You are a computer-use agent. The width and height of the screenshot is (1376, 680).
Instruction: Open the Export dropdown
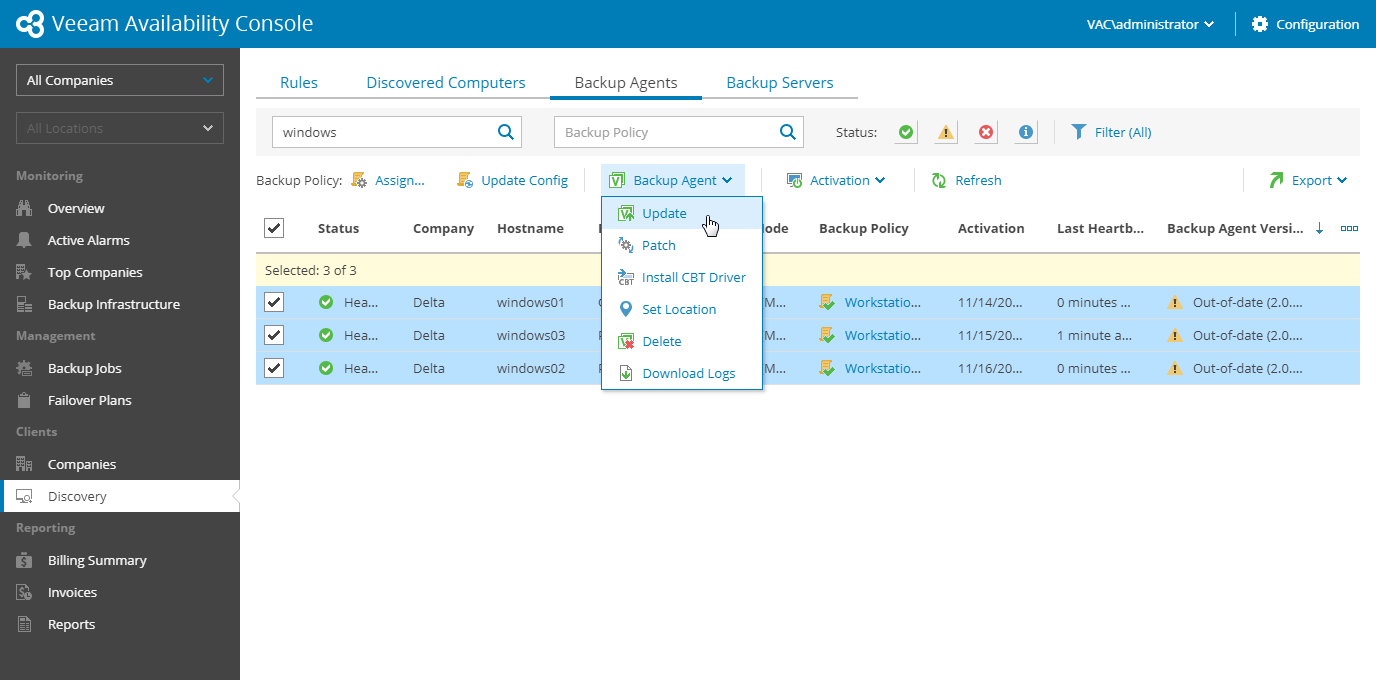pyautogui.click(x=1308, y=180)
